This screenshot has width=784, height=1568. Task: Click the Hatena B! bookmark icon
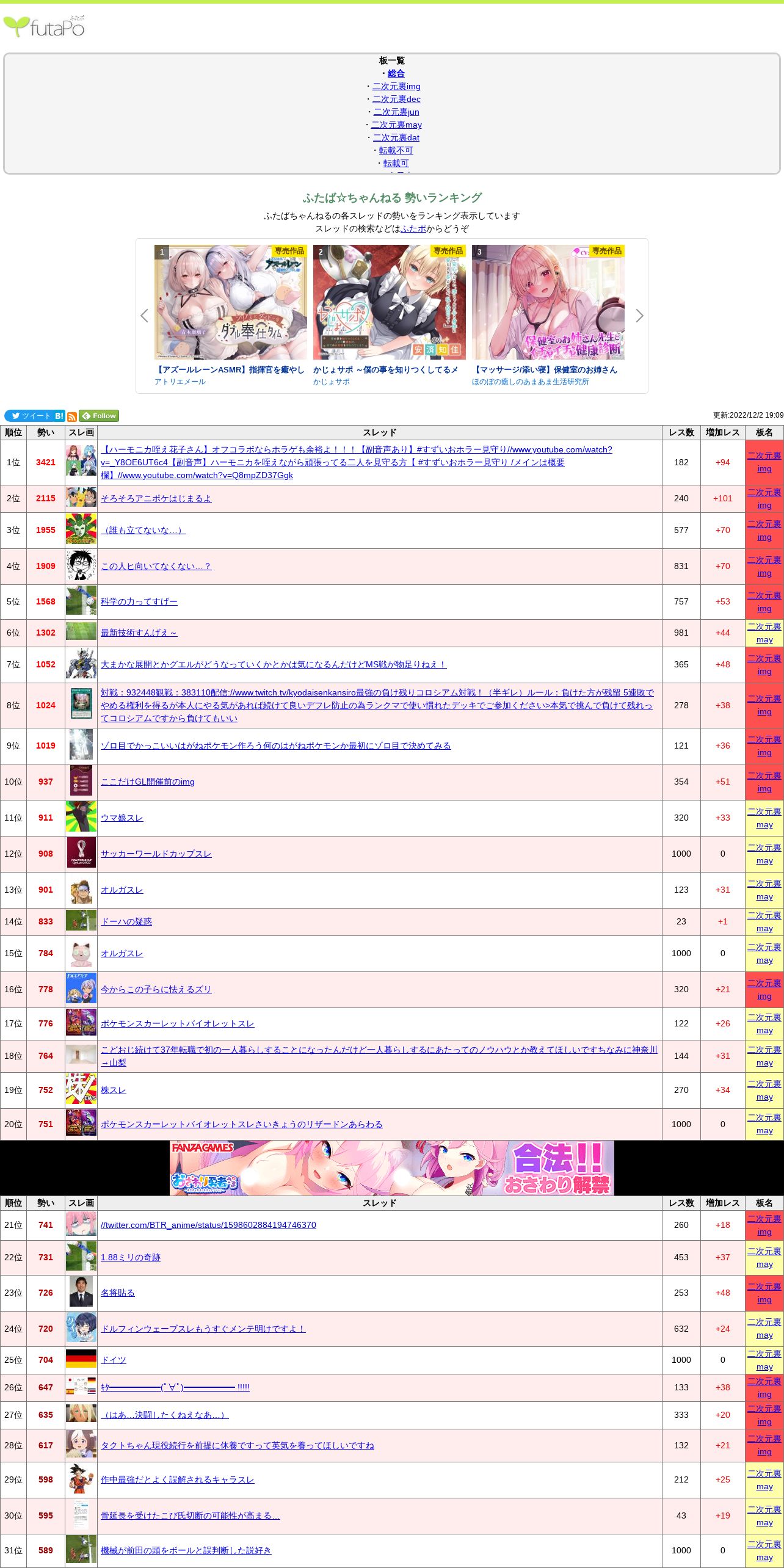click(59, 416)
